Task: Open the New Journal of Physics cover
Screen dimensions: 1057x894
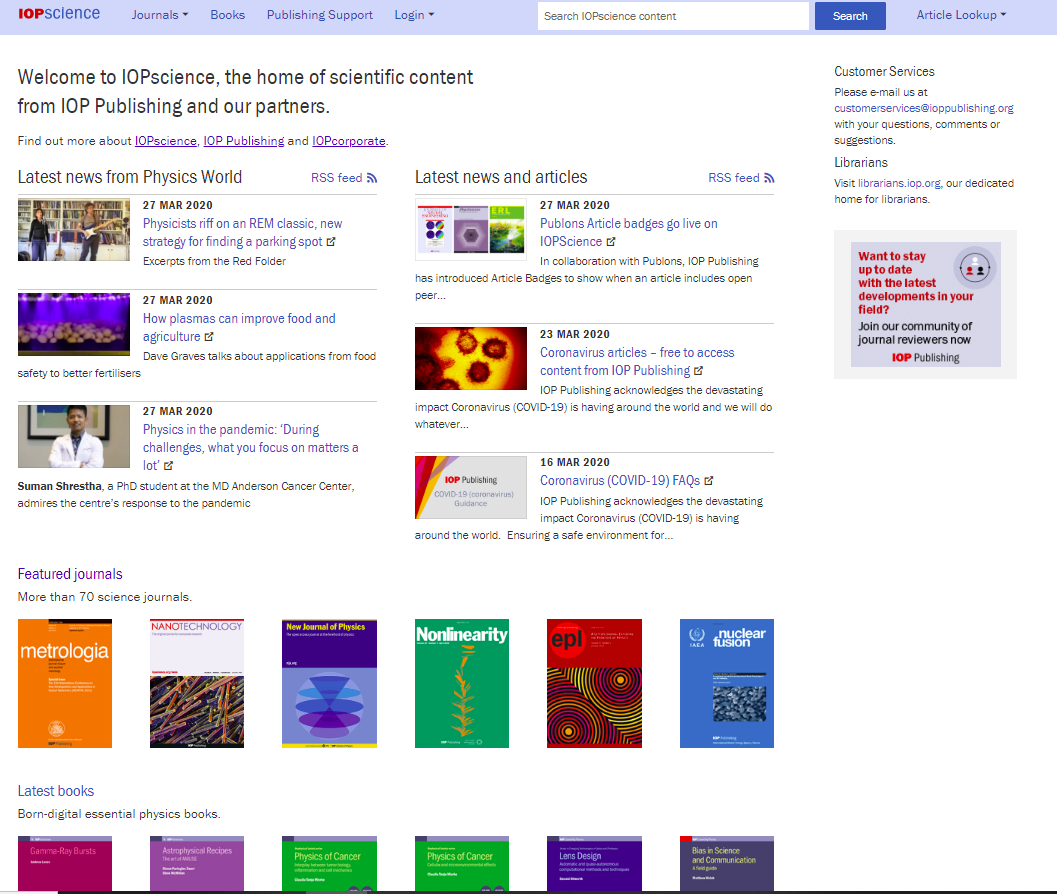Action: [329, 684]
